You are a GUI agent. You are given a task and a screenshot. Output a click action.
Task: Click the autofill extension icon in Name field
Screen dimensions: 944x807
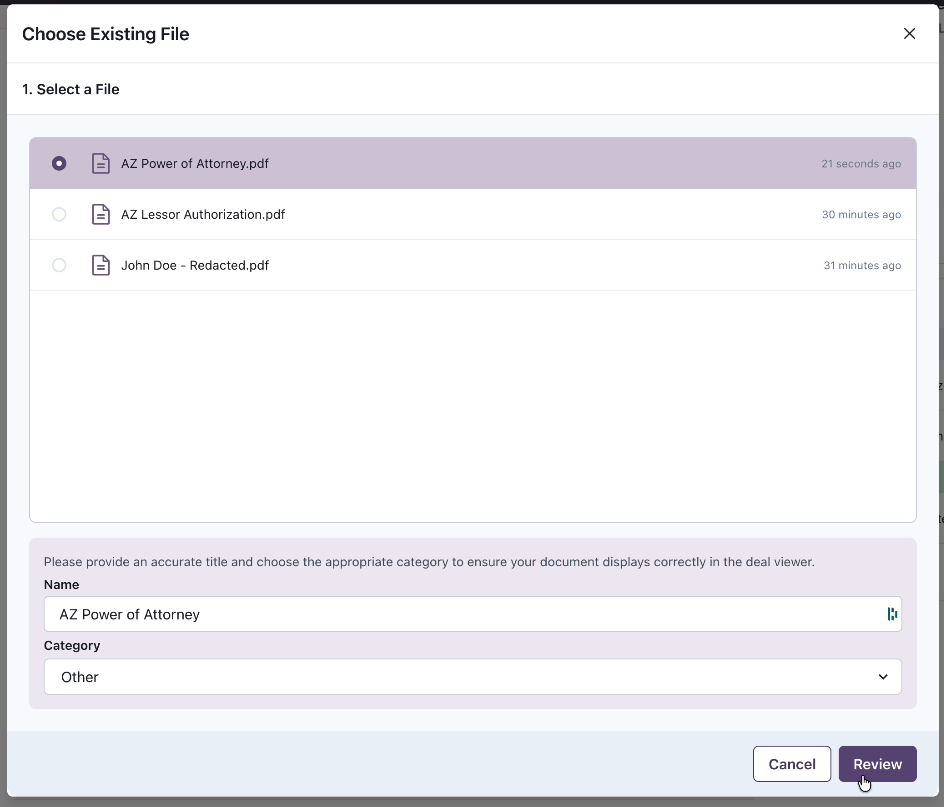892,614
